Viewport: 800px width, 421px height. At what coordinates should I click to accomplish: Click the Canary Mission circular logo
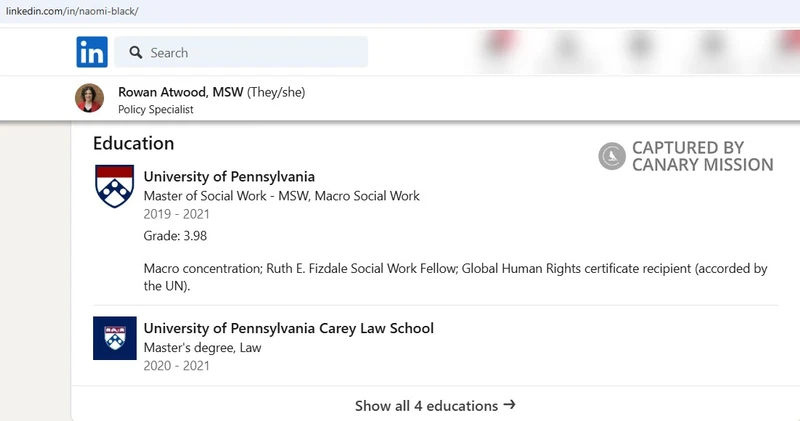(612, 156)
